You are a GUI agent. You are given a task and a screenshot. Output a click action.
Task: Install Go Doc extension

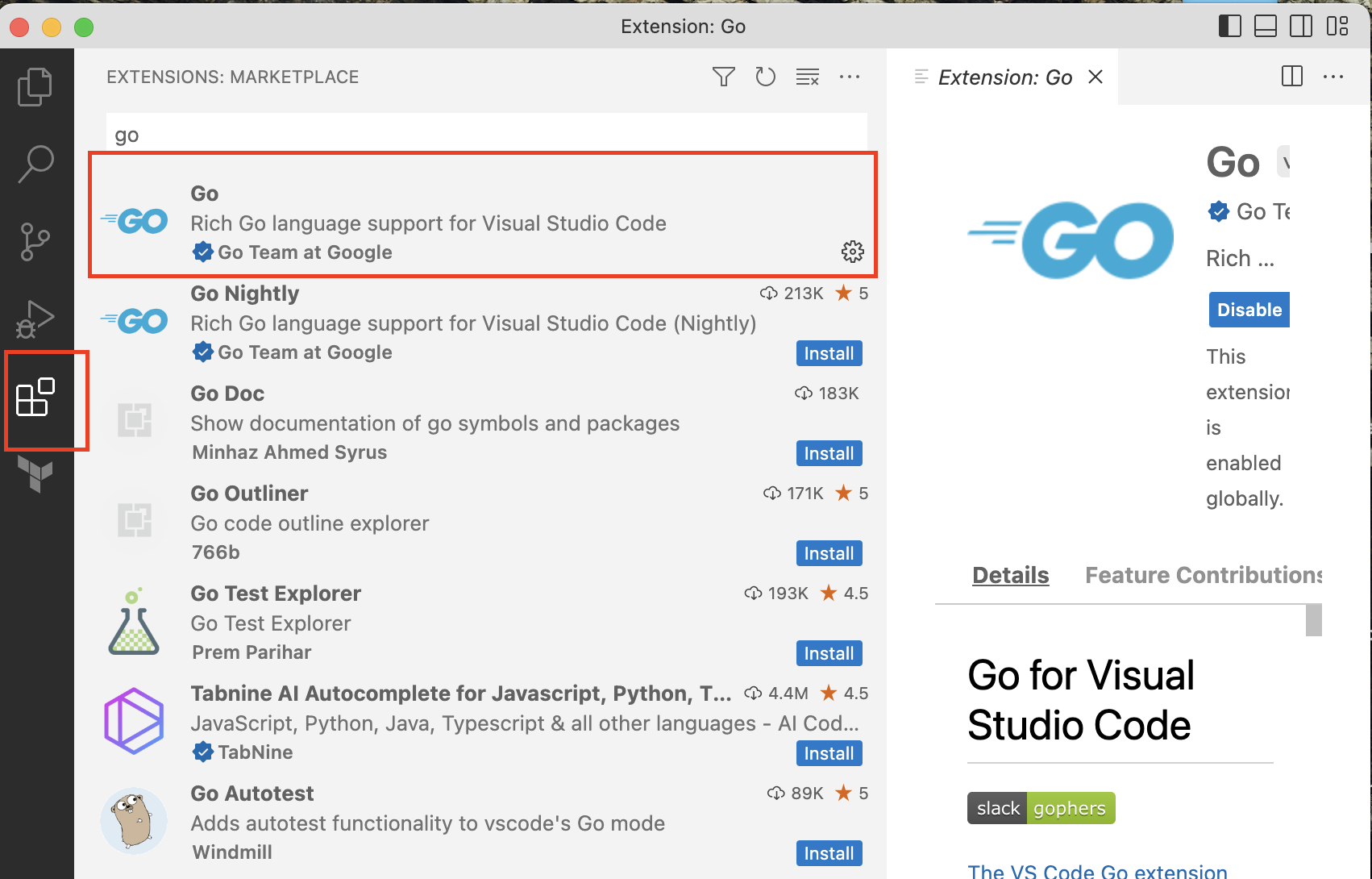point(829,453)
